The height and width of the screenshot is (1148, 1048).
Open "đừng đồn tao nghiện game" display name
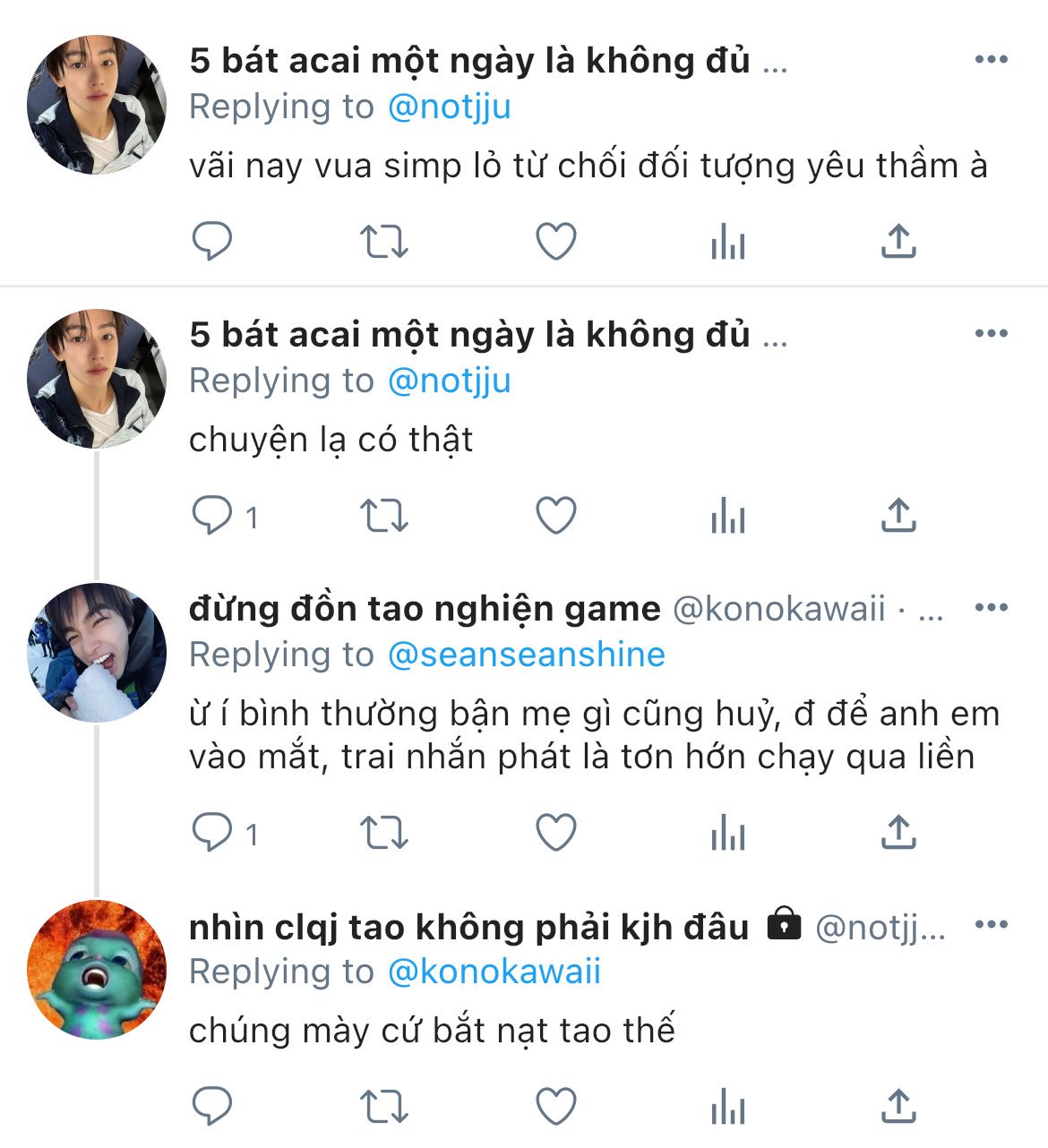425,609
